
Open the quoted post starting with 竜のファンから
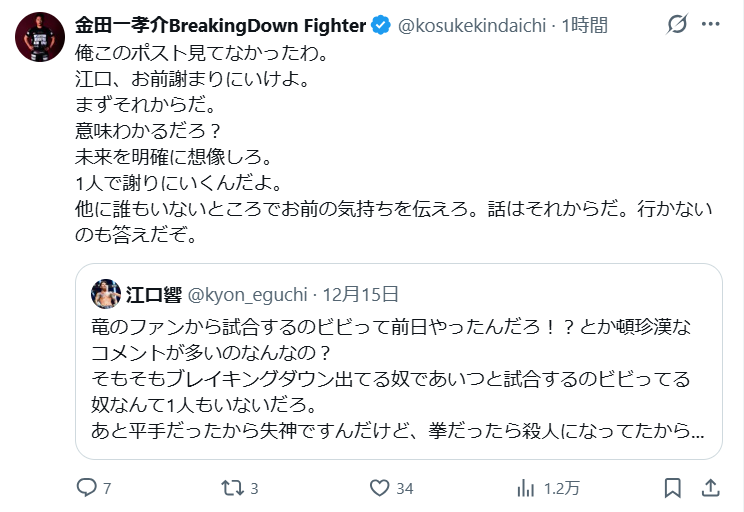[x=398, y=380]
